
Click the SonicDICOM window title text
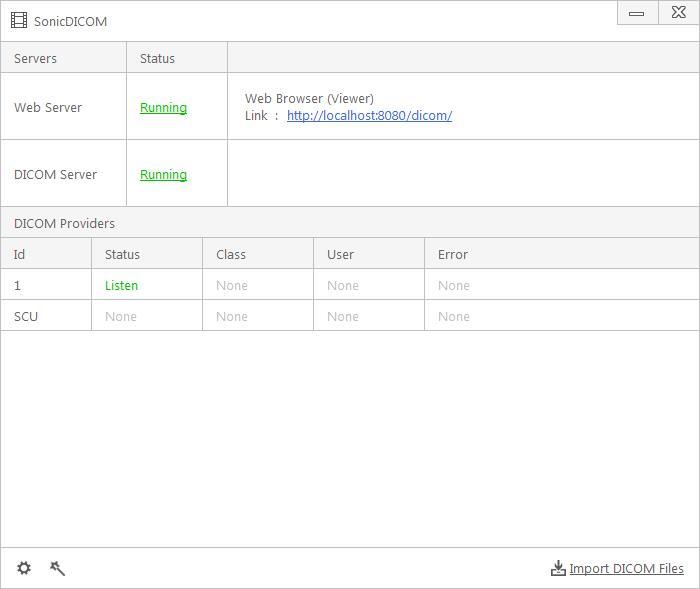point(71,21)
